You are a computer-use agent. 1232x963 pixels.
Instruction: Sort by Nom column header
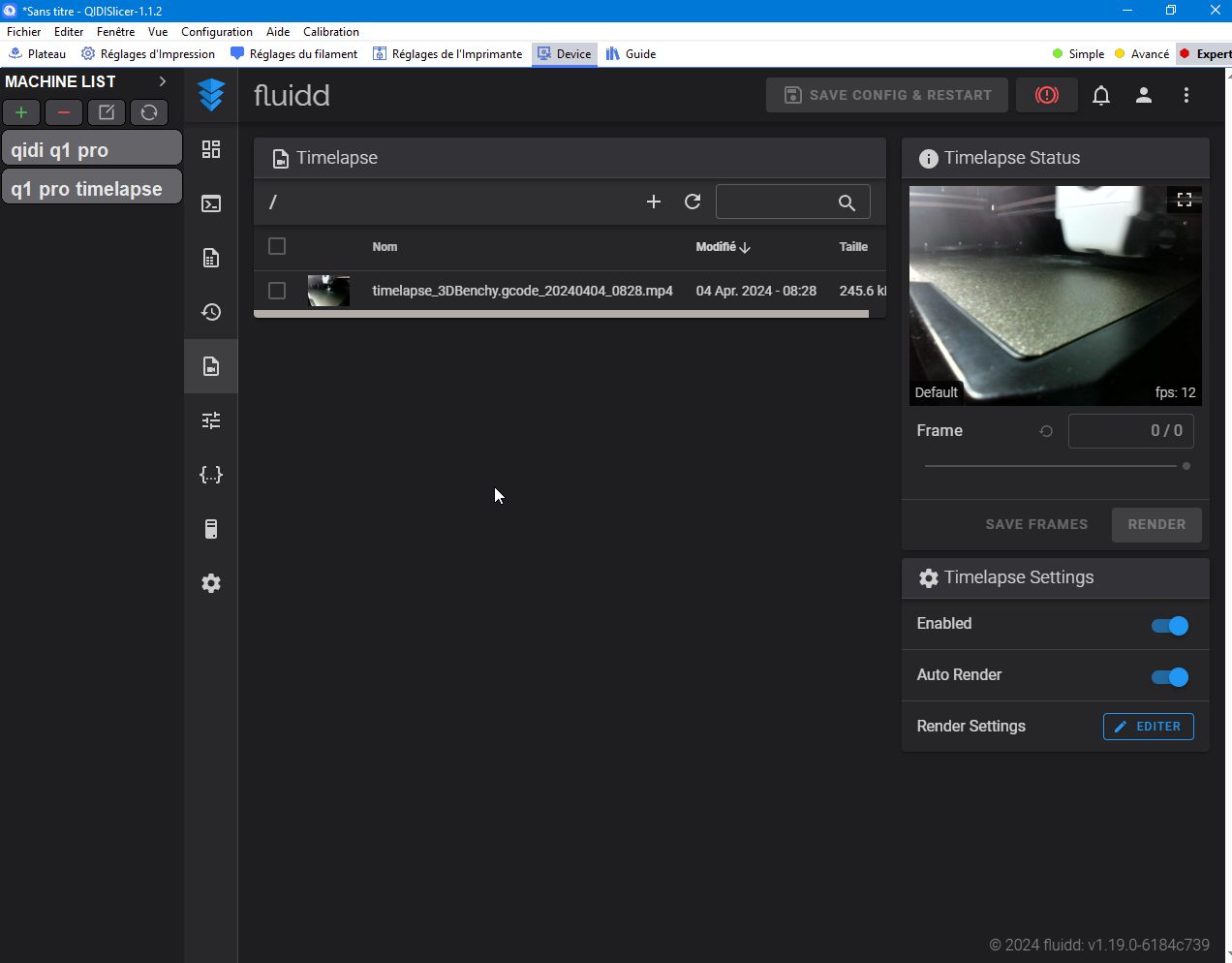pyautogui.click(x=385, y=247)
